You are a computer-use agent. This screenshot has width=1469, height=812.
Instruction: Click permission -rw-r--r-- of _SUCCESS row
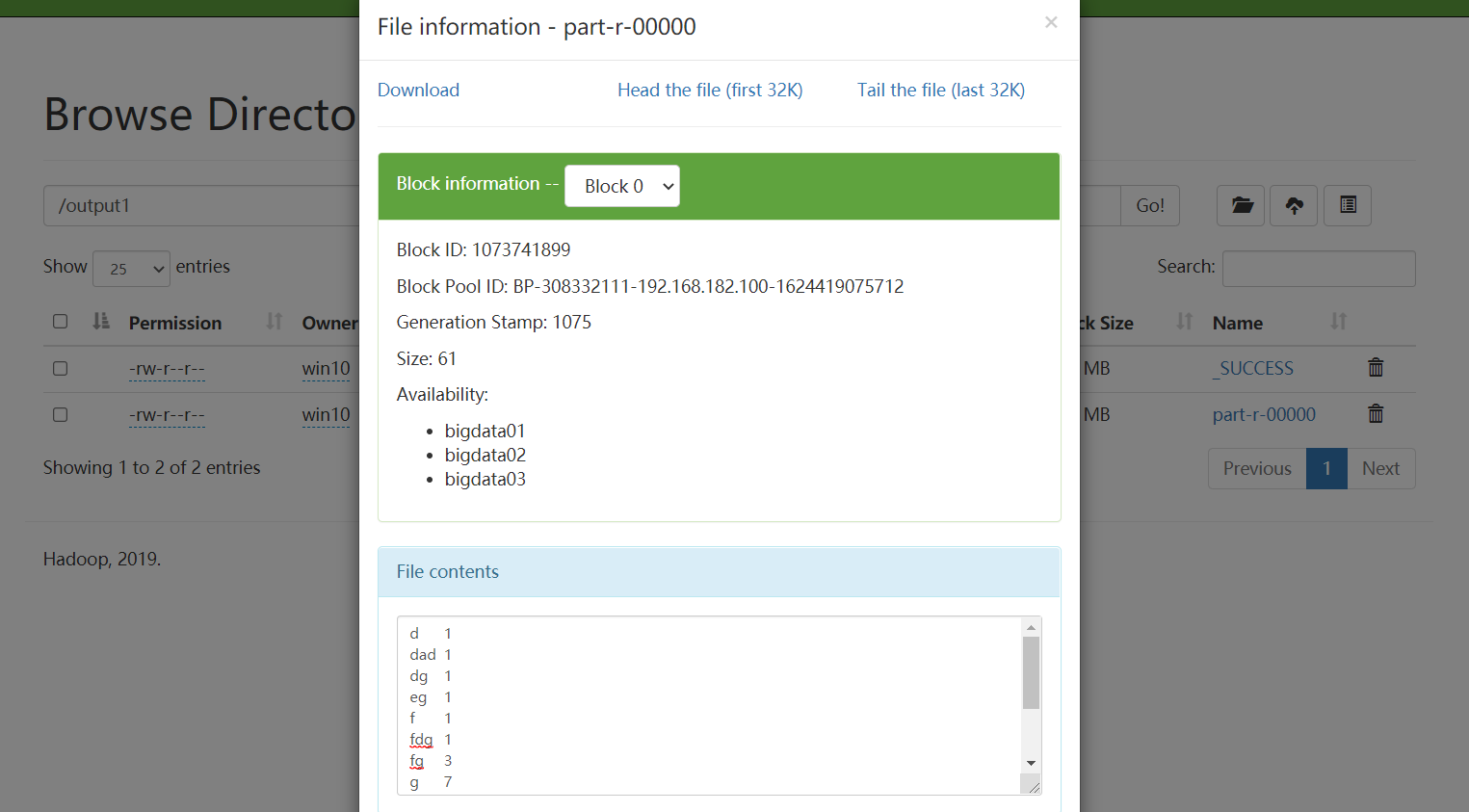[167, 369]
